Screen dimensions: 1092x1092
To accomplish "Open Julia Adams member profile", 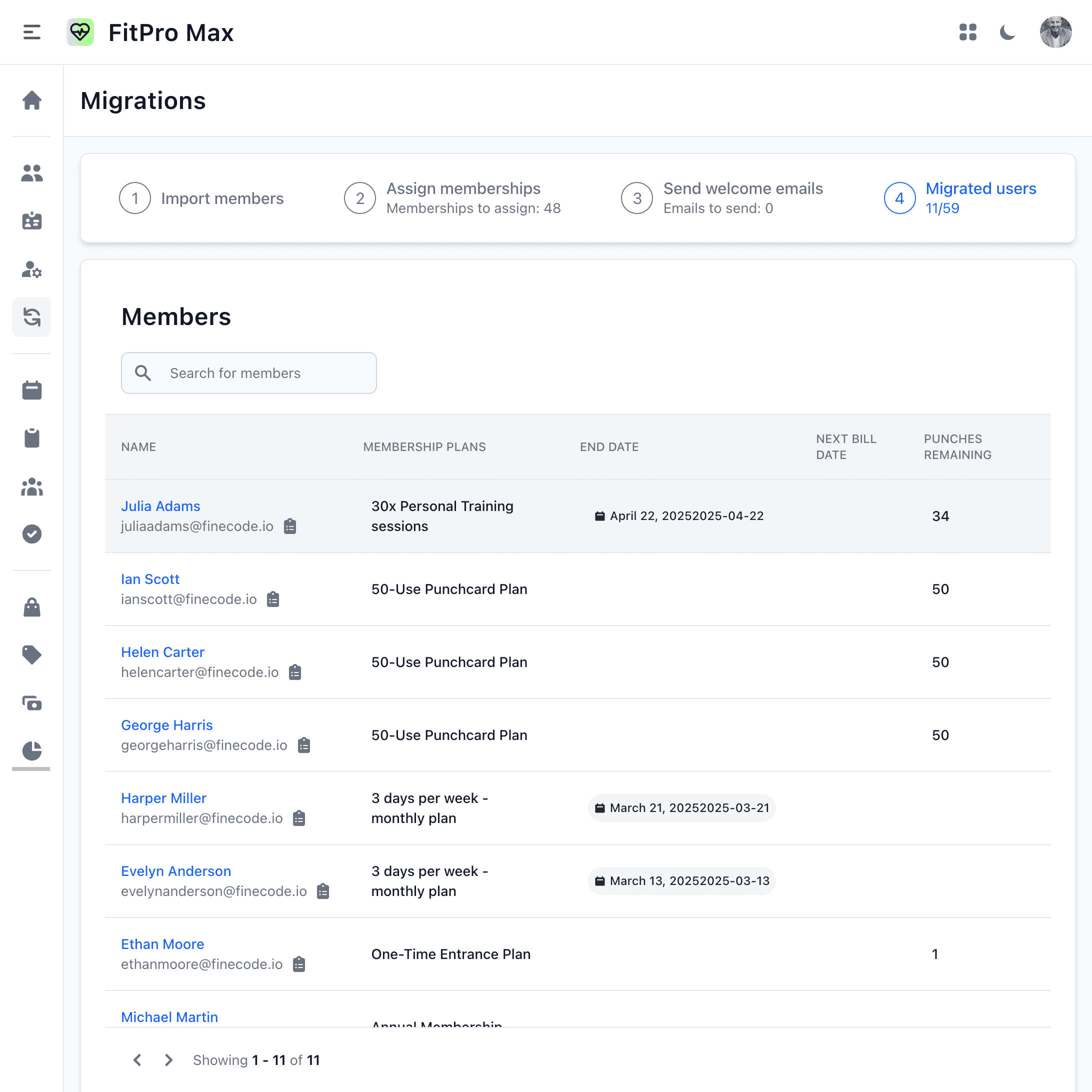I will click(x=160, y=506).
